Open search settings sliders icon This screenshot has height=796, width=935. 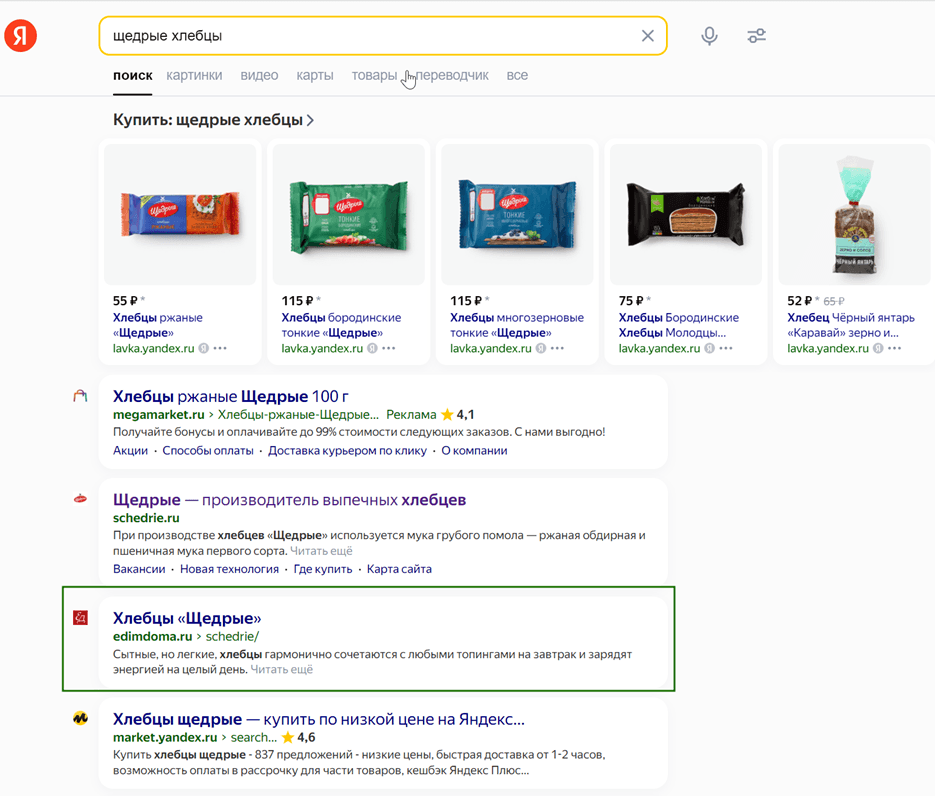click(757, 36)
